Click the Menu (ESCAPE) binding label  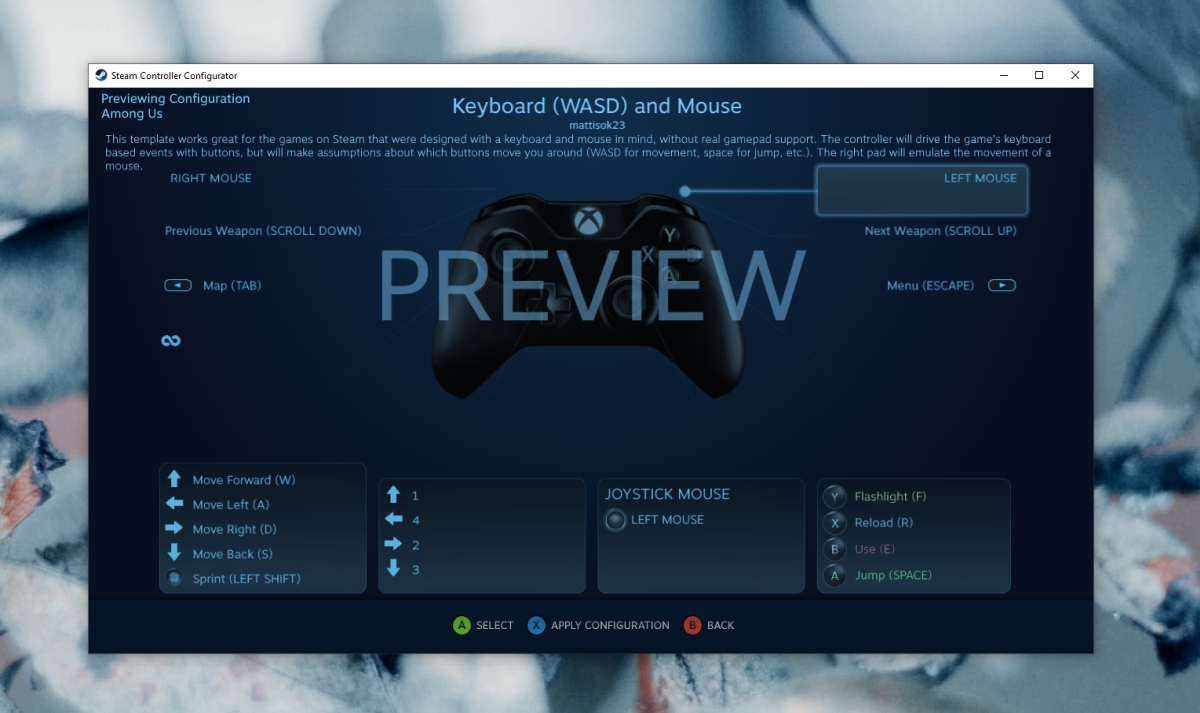(x=930, y=285)
